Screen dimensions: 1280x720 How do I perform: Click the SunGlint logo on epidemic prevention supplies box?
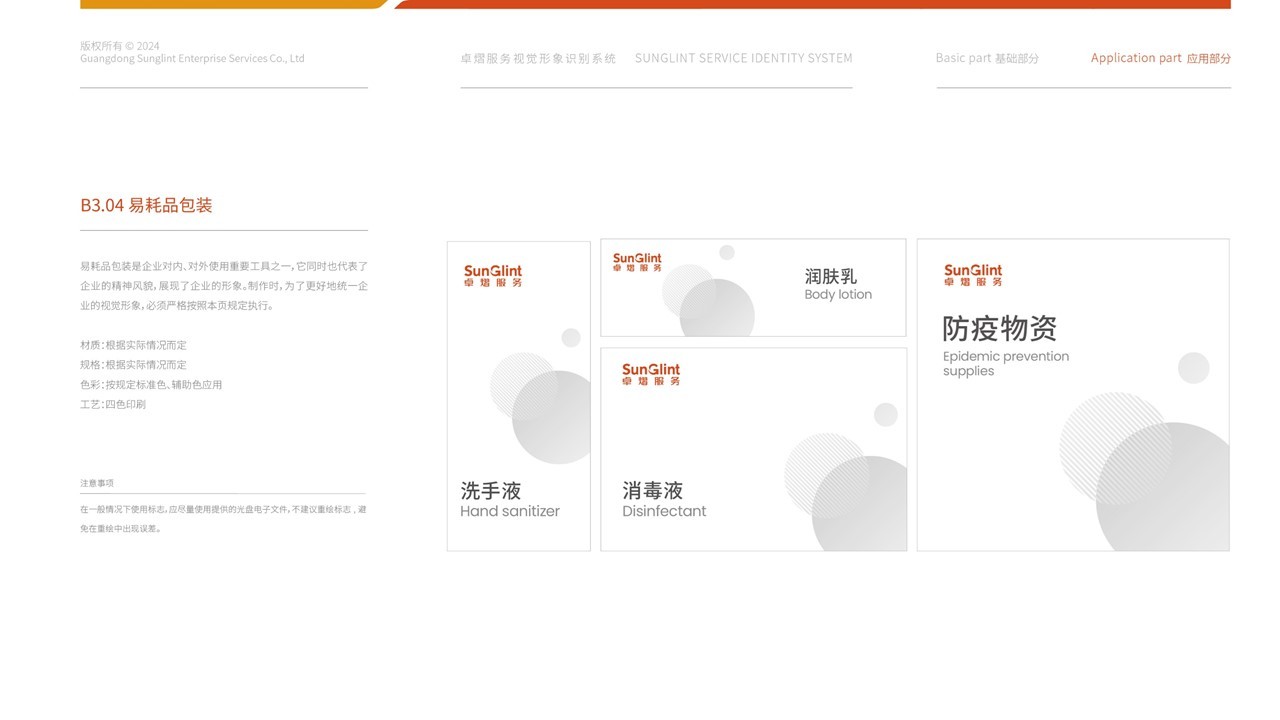click(x=971, y=273)
